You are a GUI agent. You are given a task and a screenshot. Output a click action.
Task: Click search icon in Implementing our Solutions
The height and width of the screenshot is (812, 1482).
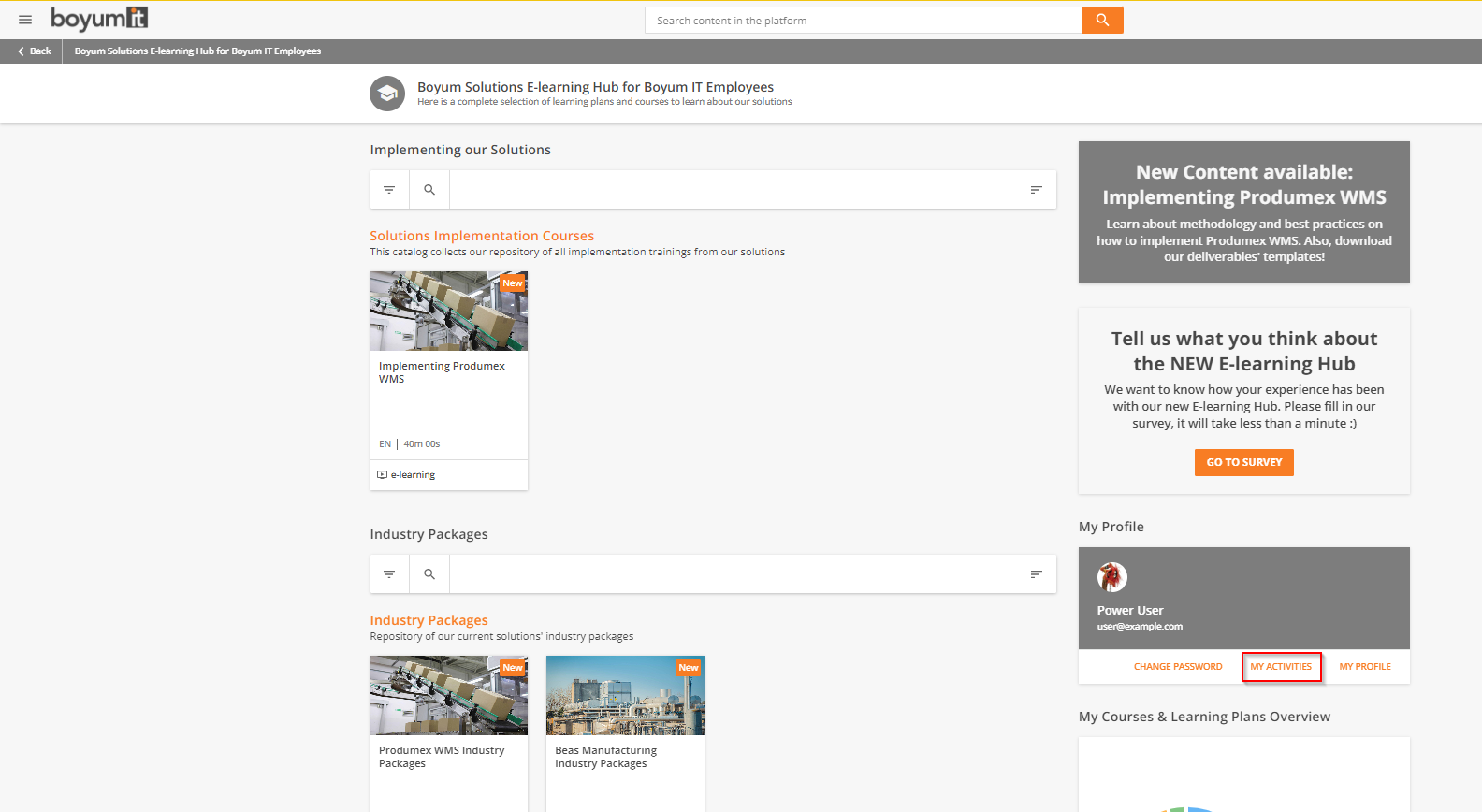click(x=429, y=189)
